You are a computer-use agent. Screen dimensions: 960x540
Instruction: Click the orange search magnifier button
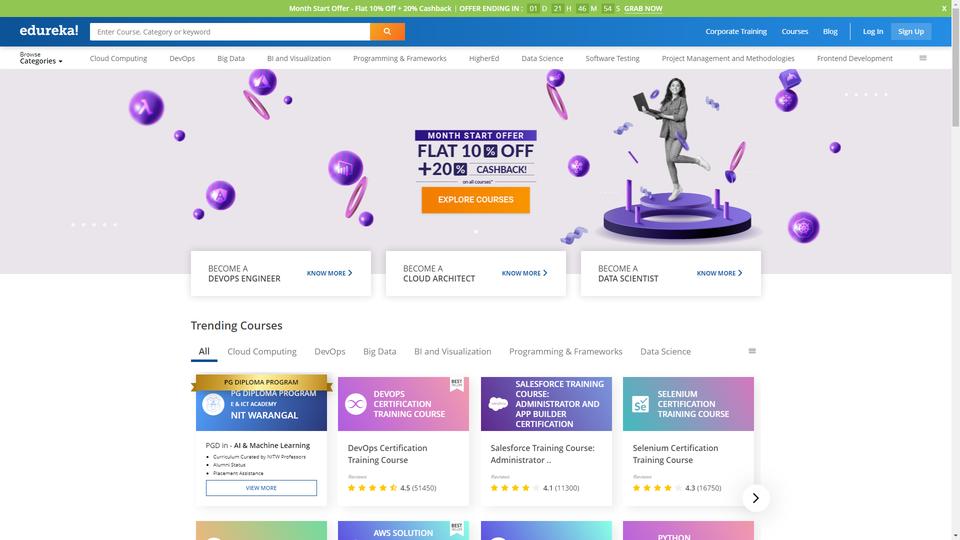(x=387, y=31)
